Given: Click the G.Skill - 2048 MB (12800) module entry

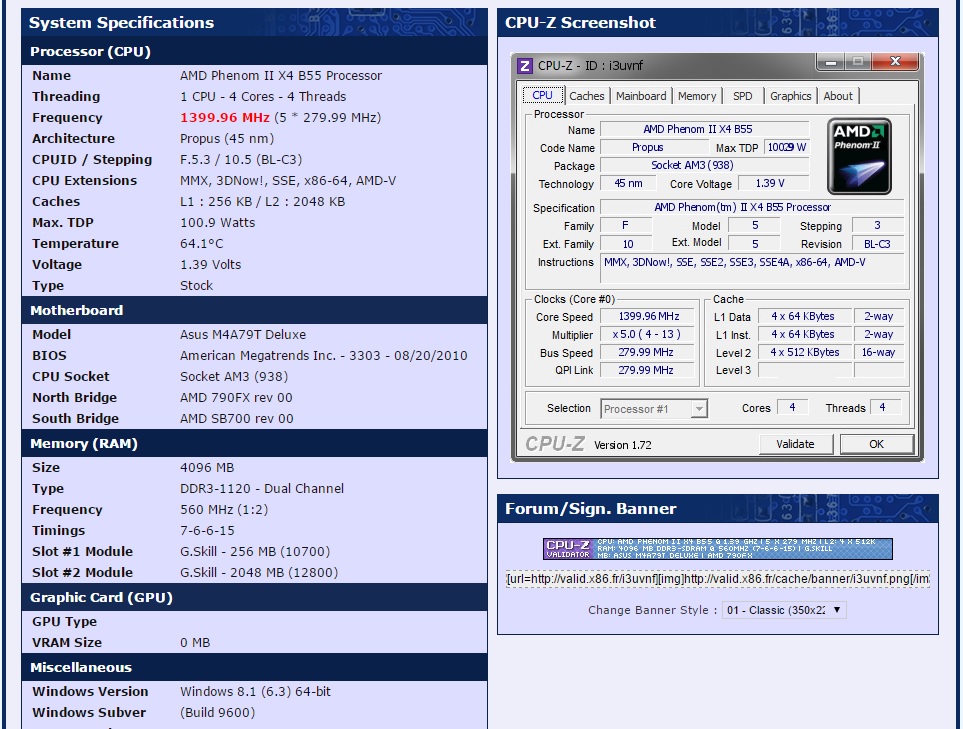Looking at the screenshot, I should (x=259, y=572).
